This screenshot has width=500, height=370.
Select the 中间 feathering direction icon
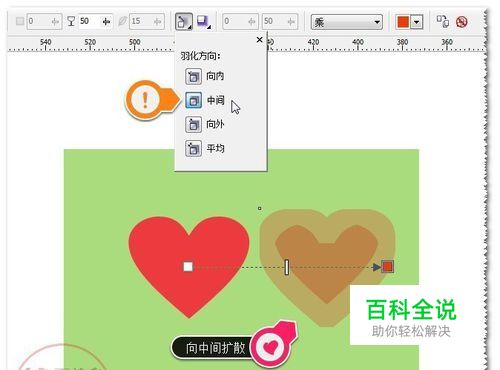tap(193, 100)
